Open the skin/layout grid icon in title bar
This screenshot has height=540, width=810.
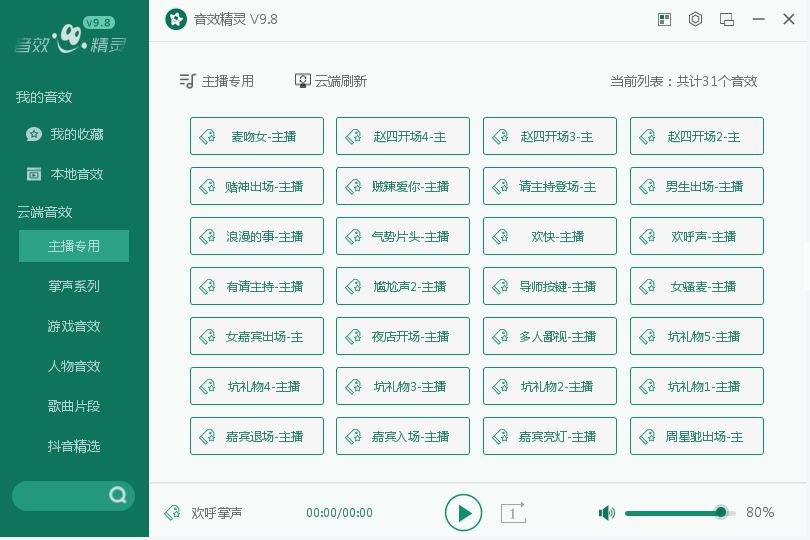tap(664, 20)
